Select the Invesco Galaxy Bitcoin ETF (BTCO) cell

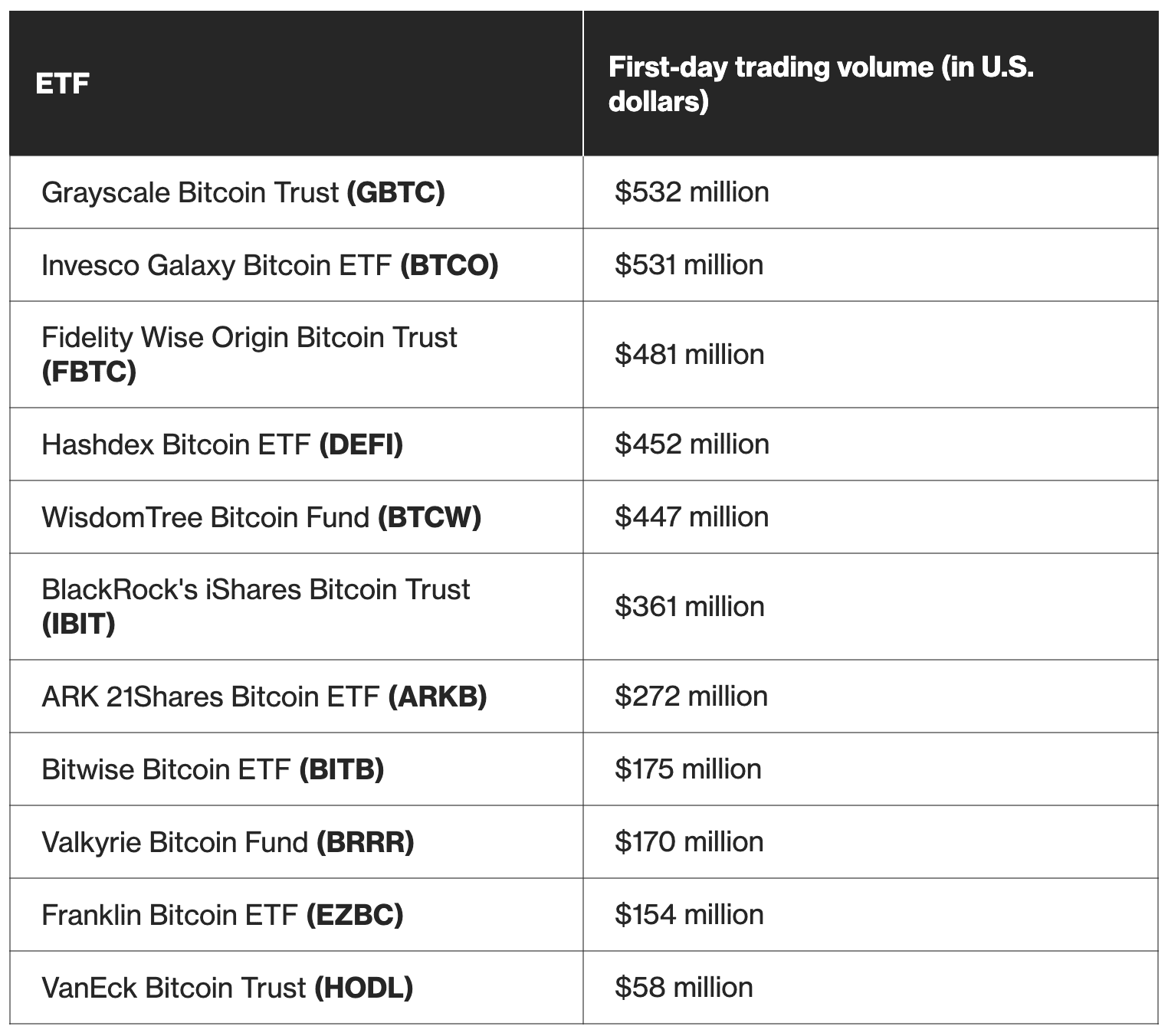[x=270, y=265]
